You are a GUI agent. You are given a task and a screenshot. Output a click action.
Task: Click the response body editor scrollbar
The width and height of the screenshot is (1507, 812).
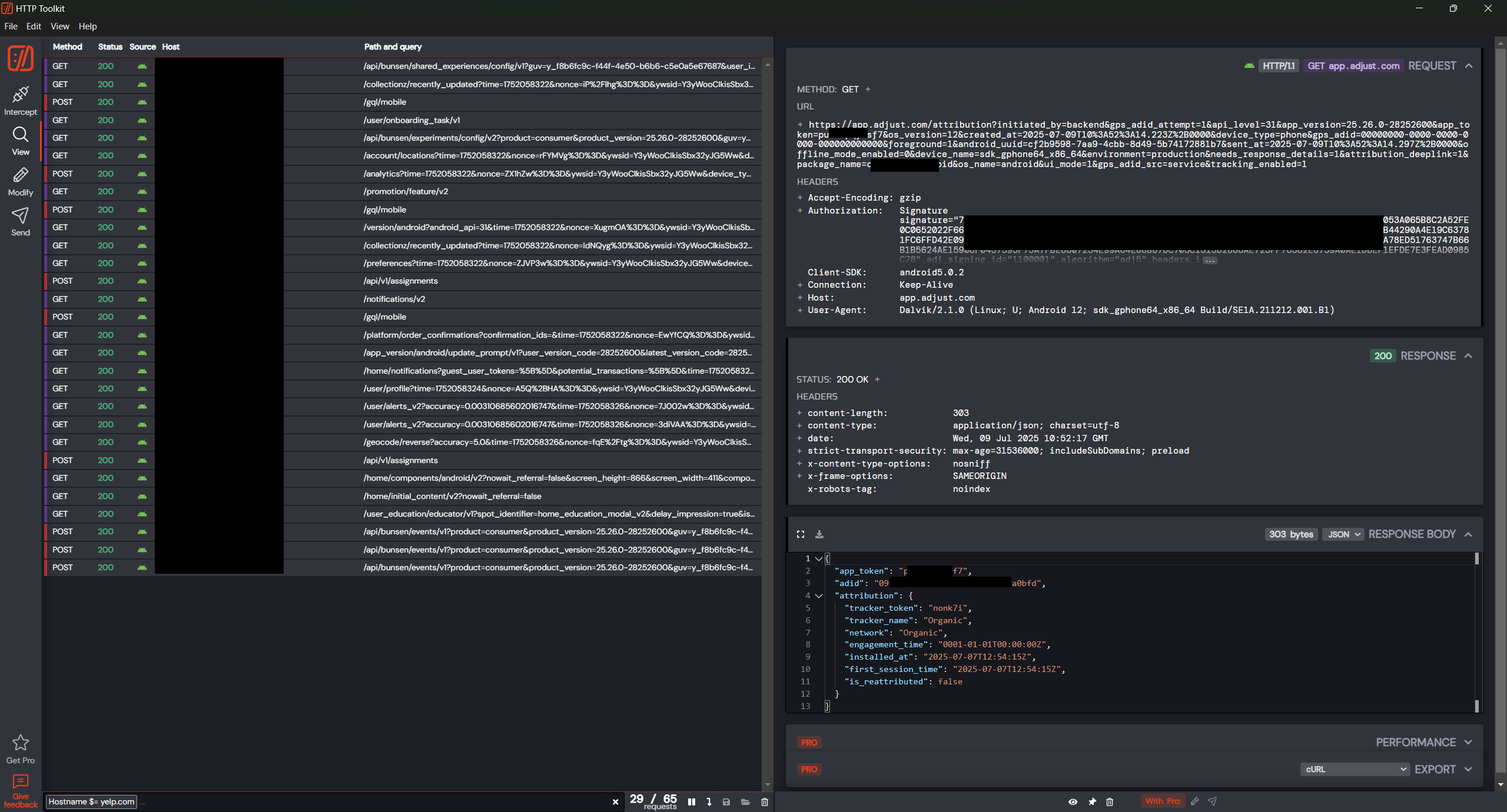pyautogui.click(x=1476, y=633)
